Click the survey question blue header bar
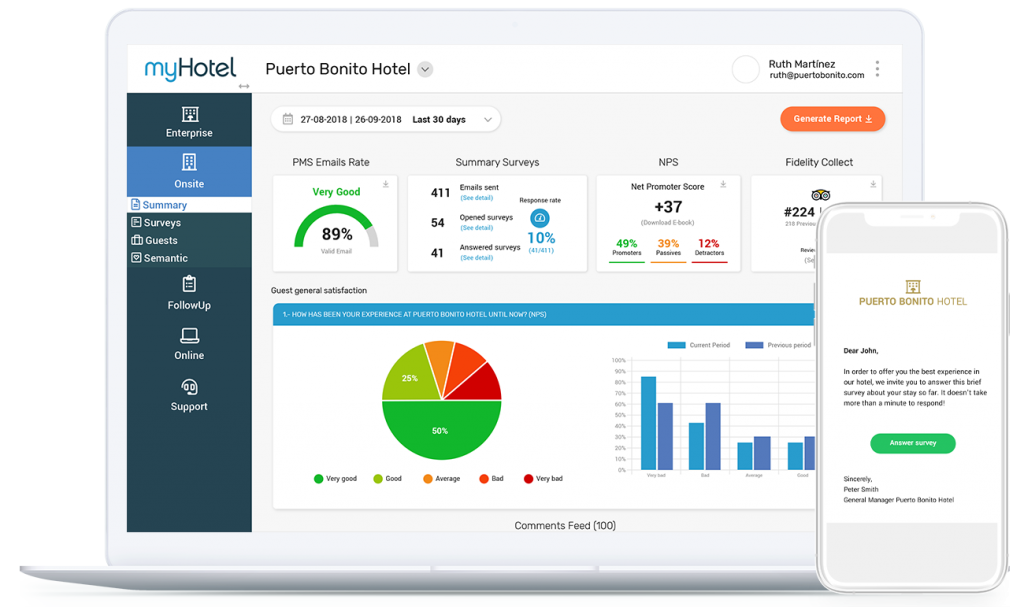Image resolution: width=1024 pixels, height=607 pixels. (x=543, y=314)
